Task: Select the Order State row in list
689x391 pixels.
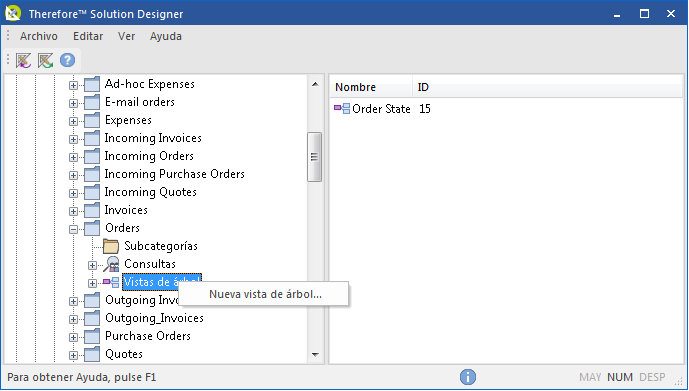Action: (381, 109)
